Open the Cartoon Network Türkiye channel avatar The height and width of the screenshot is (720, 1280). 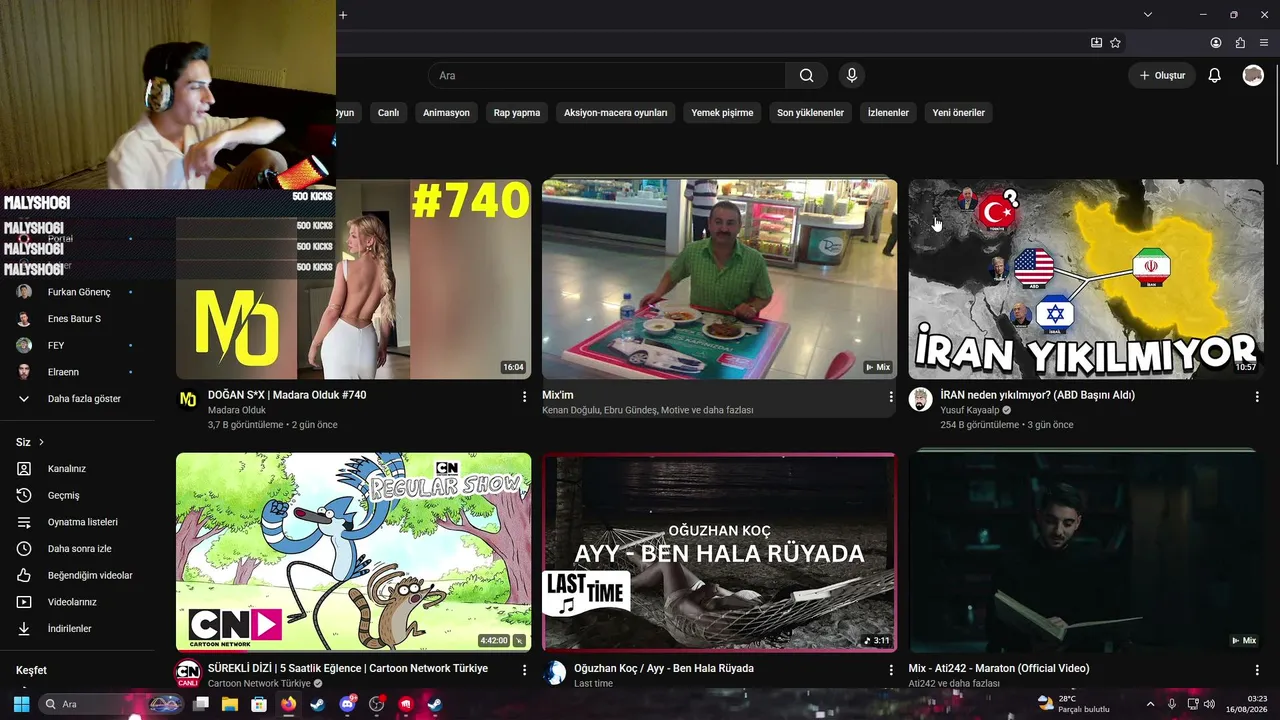[188, 673]
